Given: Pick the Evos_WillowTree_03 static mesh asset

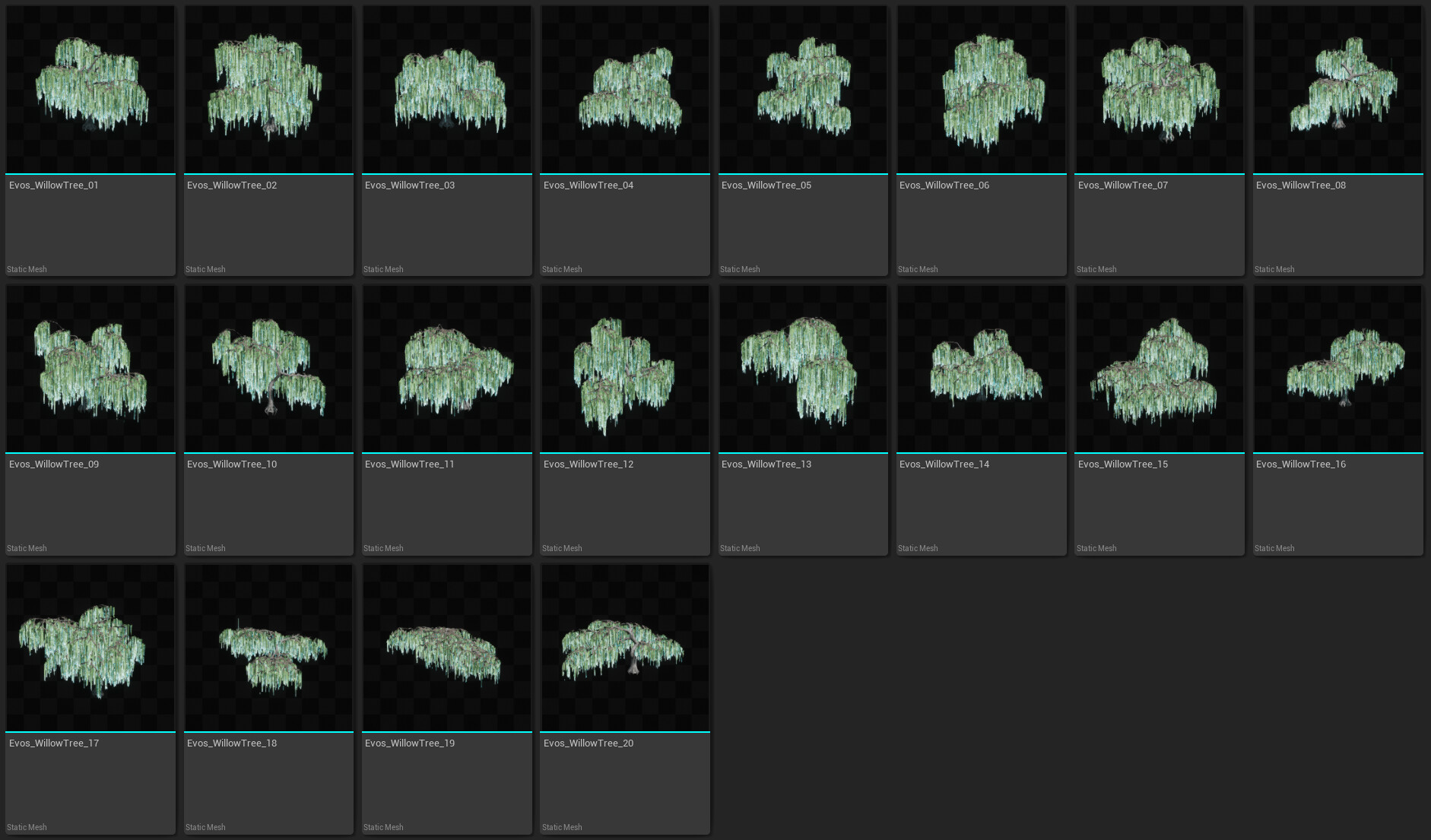Looking at the screenshot, I should pos(447,90).
